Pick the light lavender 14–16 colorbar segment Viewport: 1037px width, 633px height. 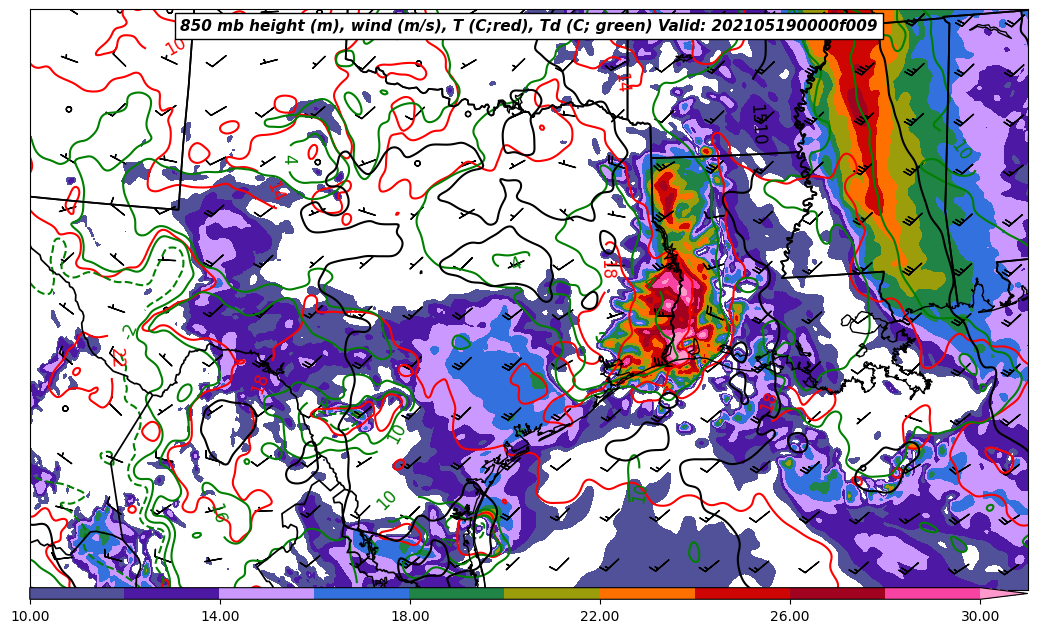pos(267,593)
